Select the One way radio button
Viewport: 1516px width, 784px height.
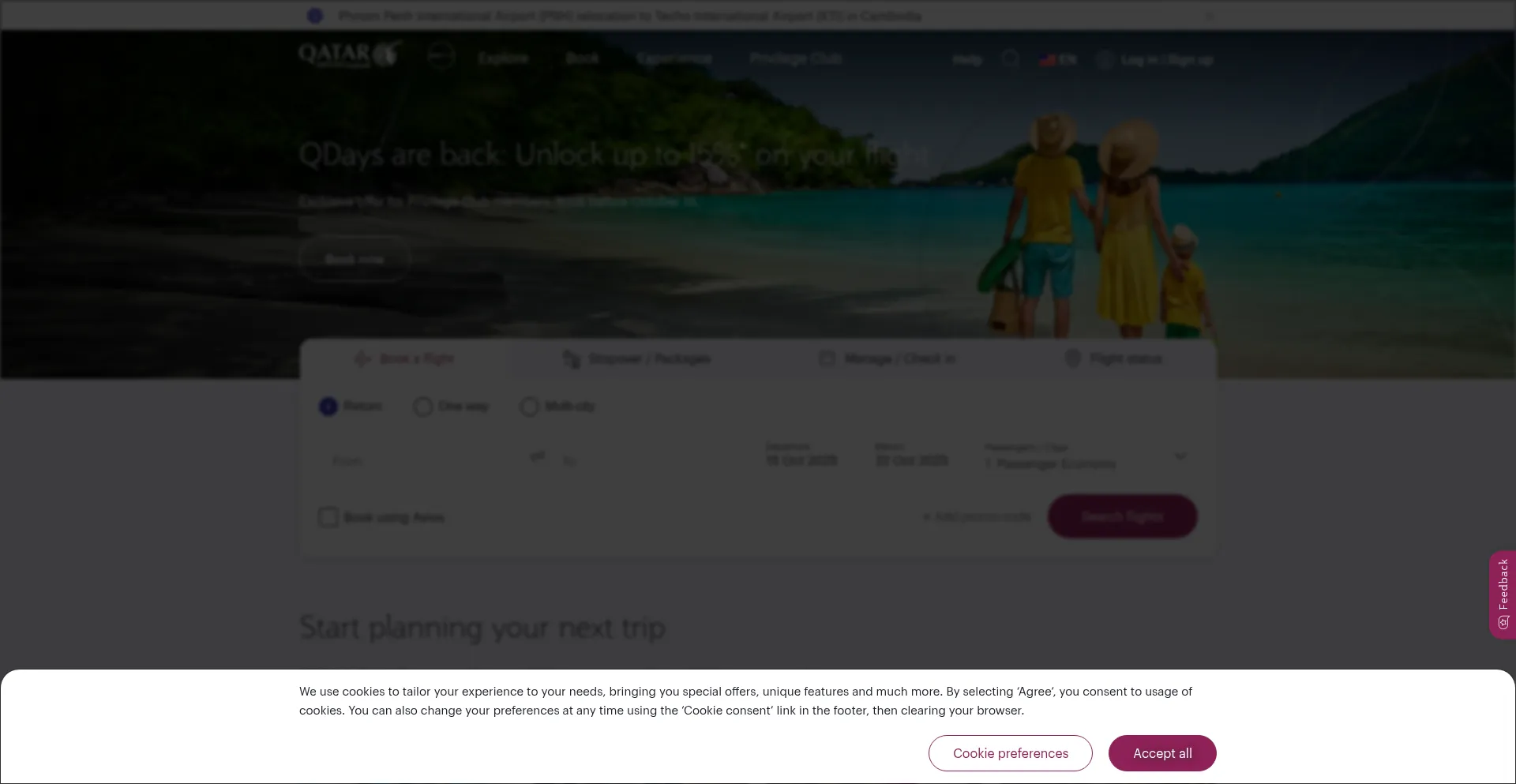423,407
